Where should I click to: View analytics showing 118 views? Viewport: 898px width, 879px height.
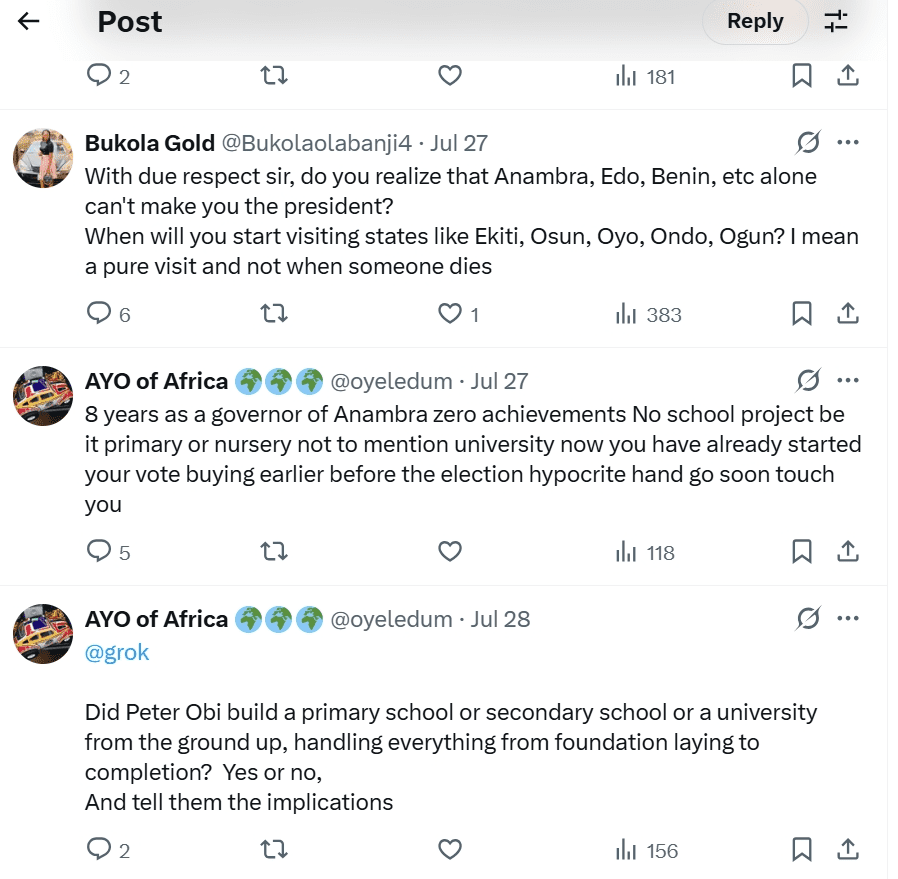pyautogui.click(x=645, y=552)
